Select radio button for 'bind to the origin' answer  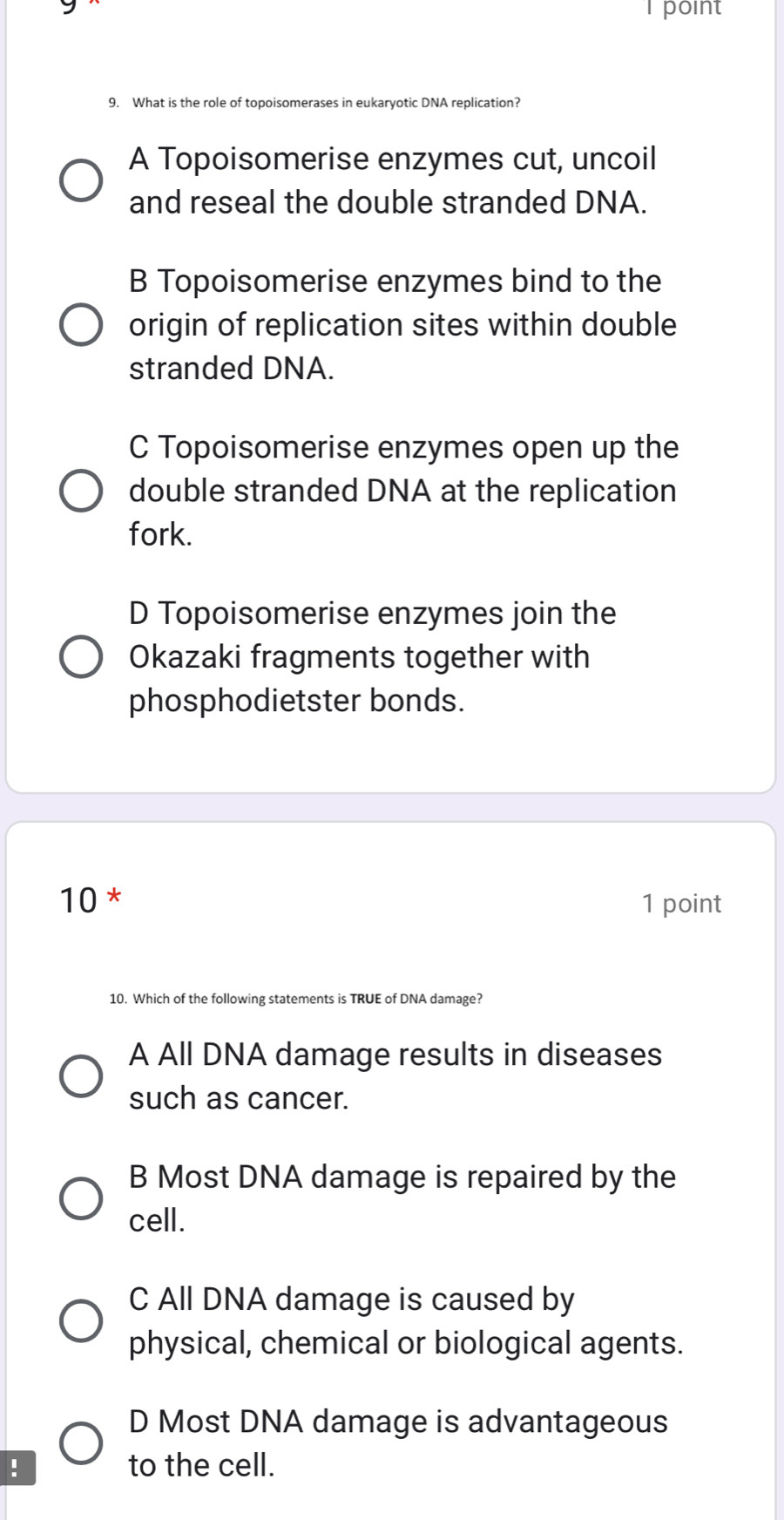point(81,325)
